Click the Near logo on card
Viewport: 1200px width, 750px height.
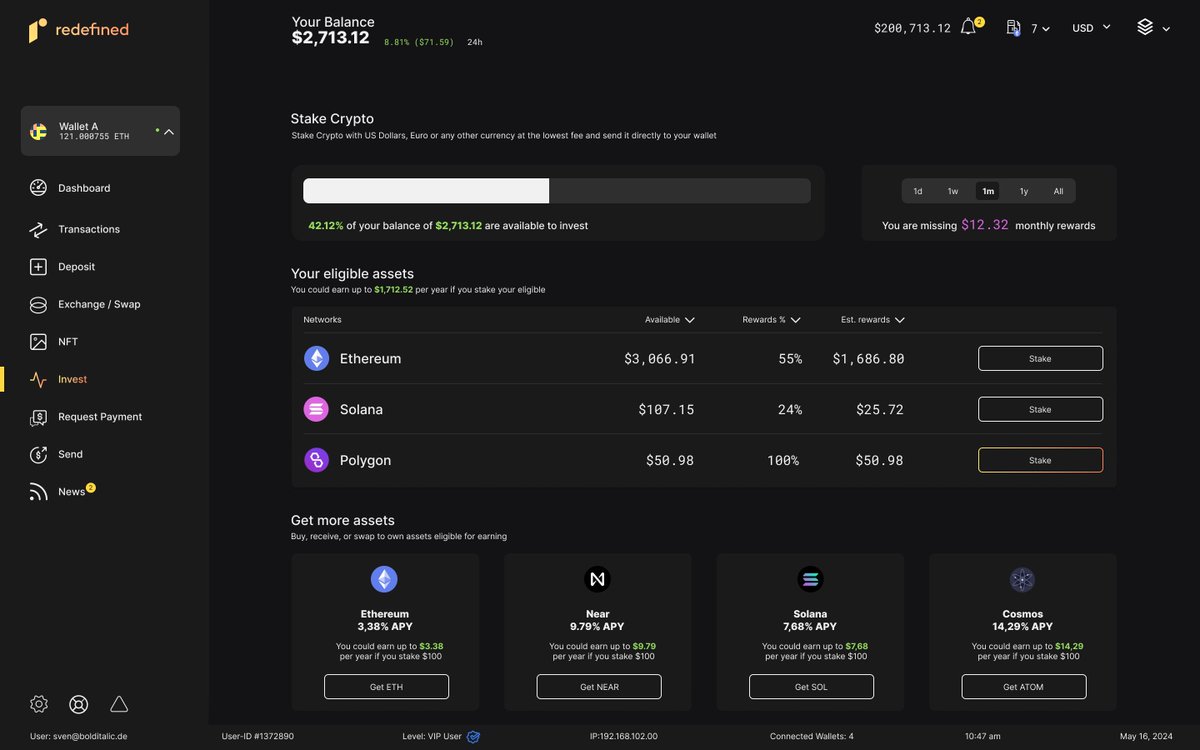597,579
